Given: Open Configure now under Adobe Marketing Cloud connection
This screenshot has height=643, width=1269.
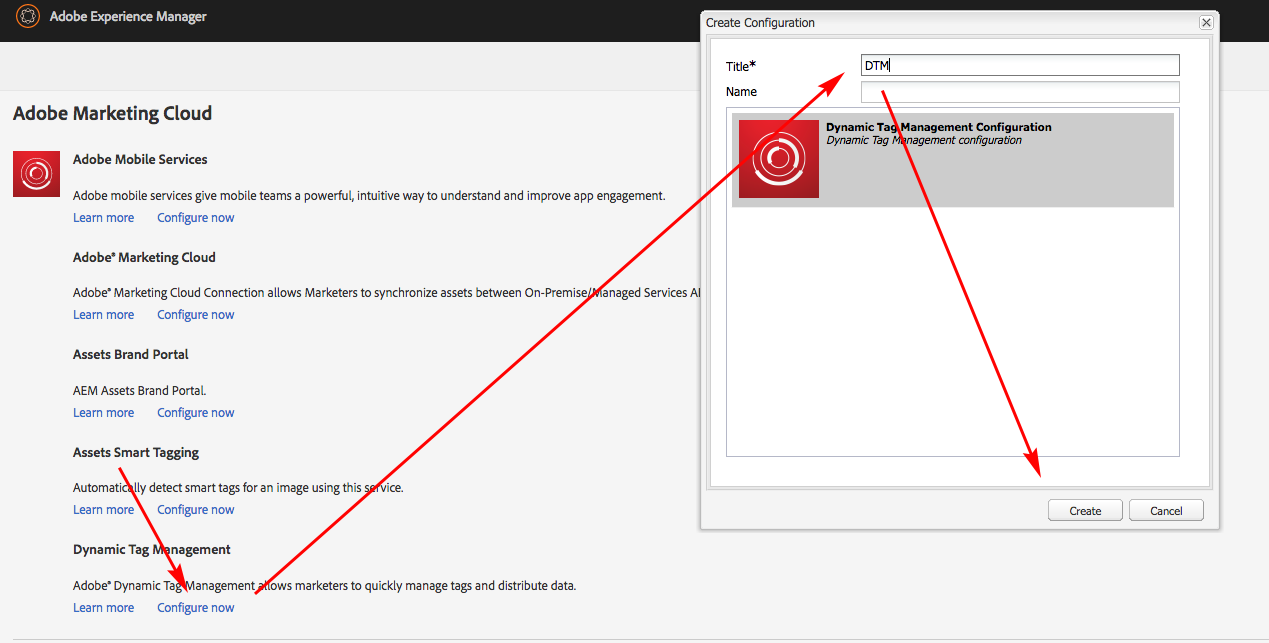Looking at the screenshot, I should tap(196, 315).
